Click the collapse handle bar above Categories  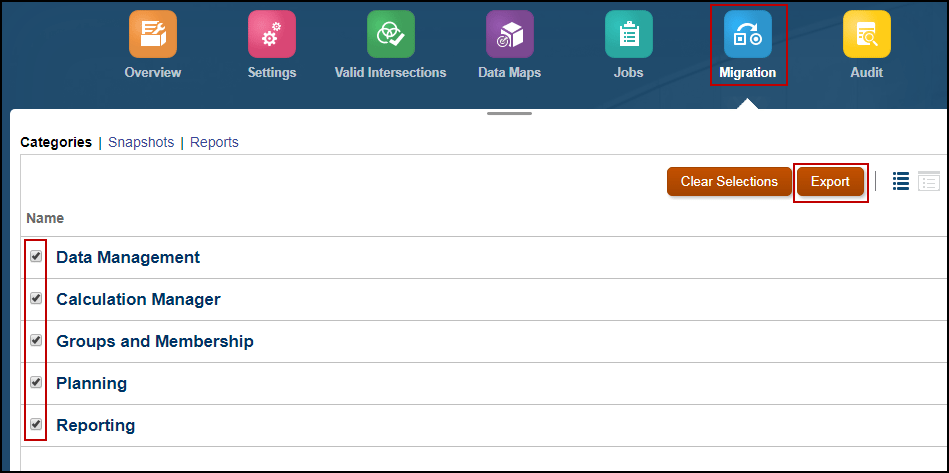(509, 114)
